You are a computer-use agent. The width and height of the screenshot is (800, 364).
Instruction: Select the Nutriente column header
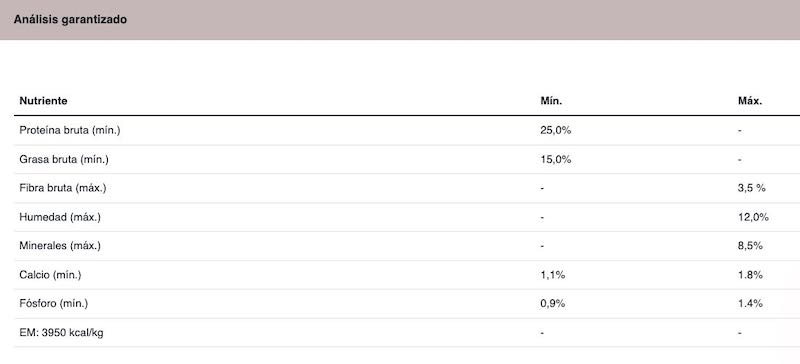pyautogui.click(x=43, y=101)
